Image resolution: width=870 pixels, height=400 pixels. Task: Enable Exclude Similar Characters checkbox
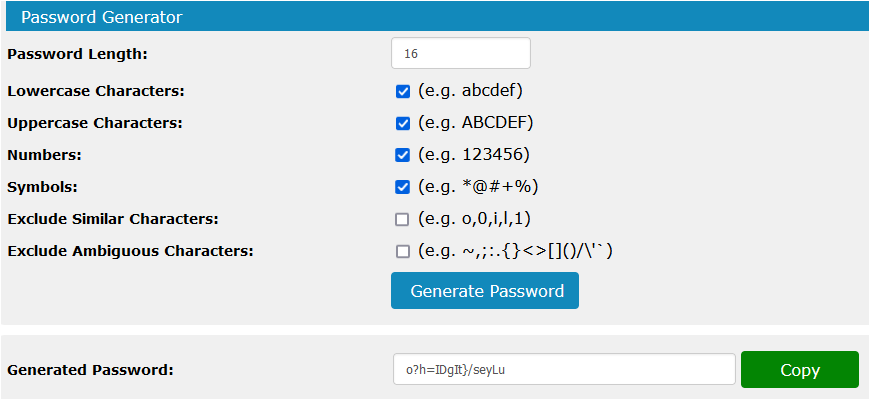click(x=402, y=220)
